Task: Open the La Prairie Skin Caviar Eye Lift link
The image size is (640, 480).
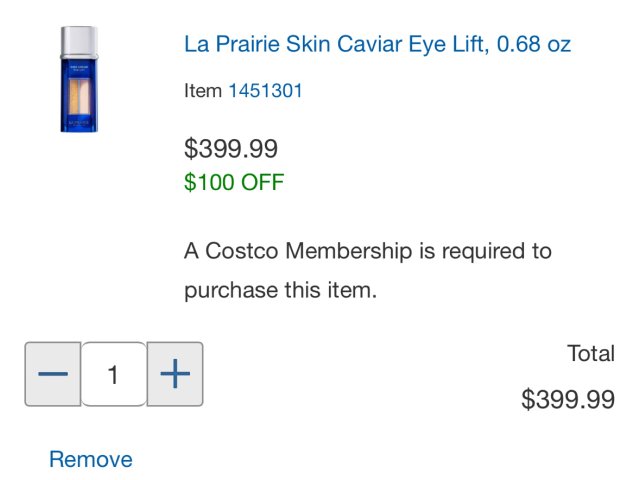Action: tap(377, 45)
